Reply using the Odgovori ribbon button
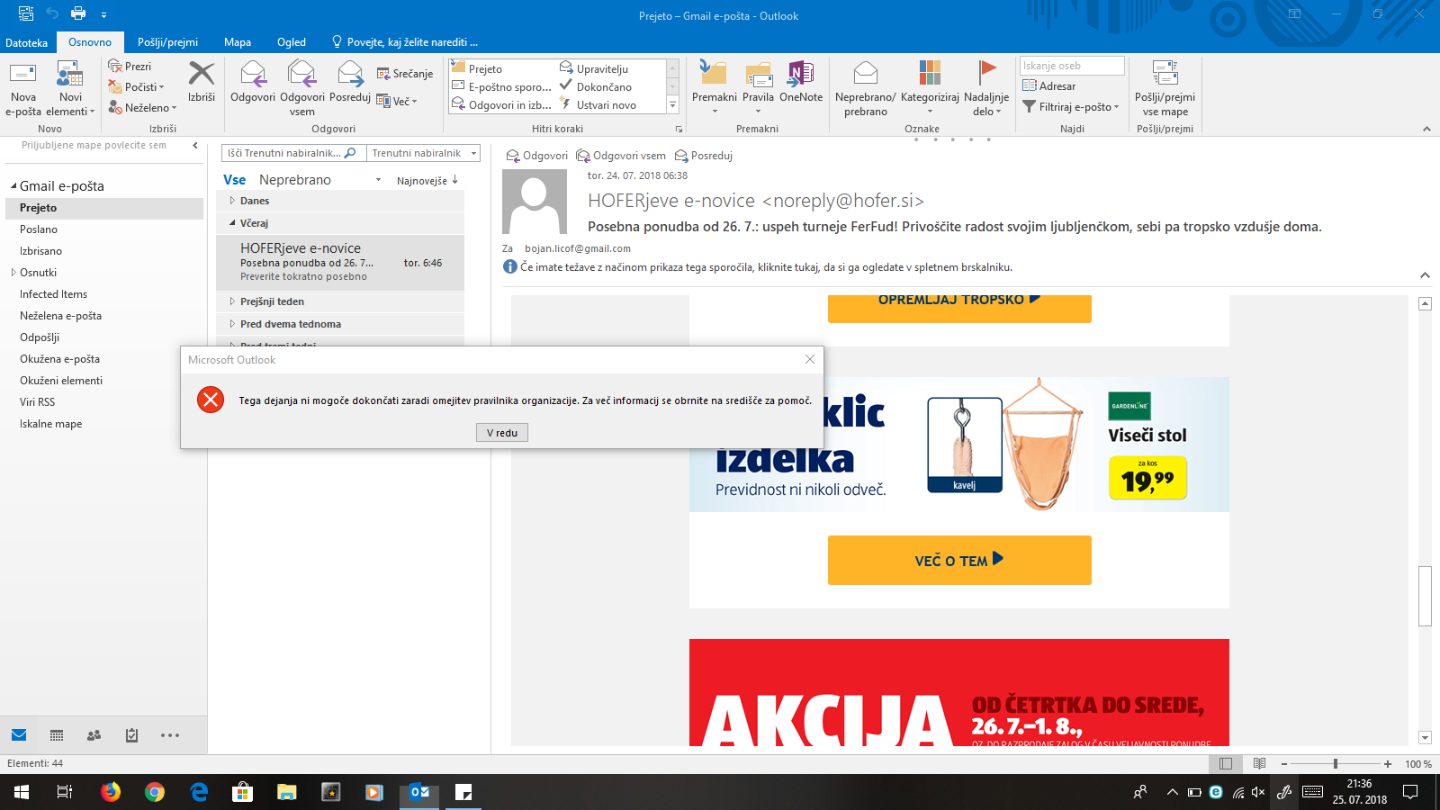This screenshot has width=1440, height=810. tap(253, 81)
